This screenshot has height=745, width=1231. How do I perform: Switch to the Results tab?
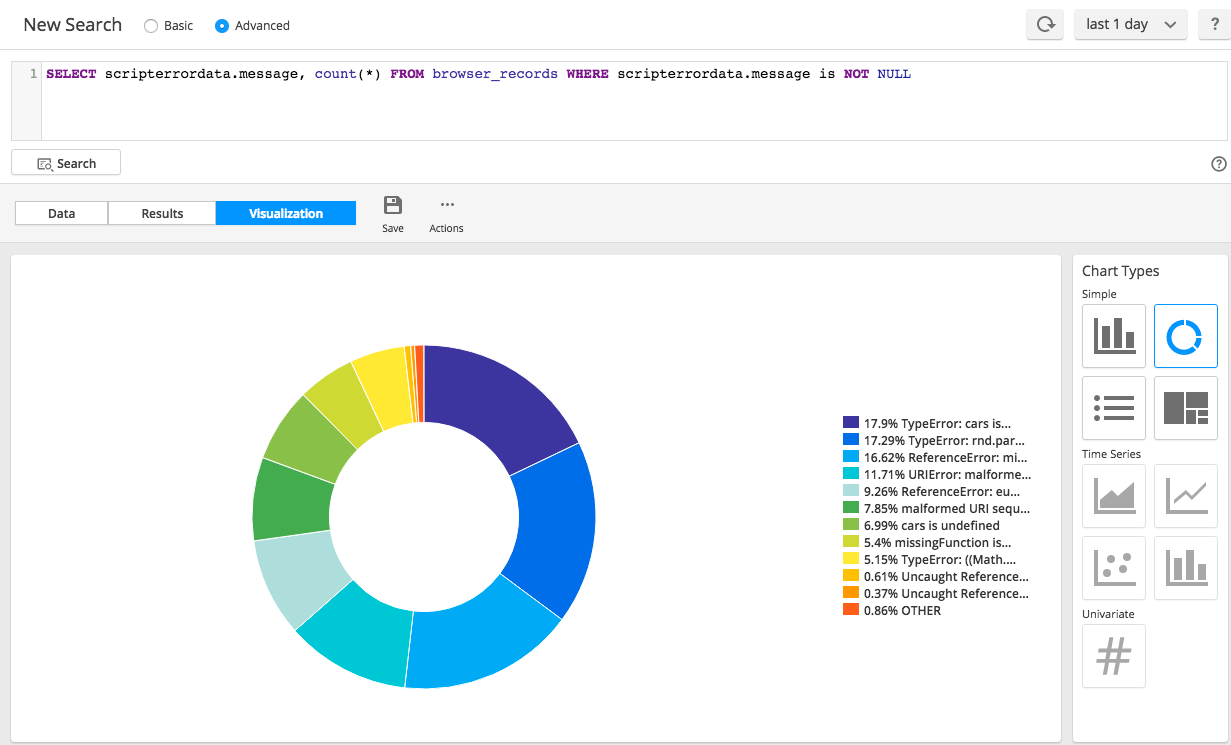coord(162,213)
